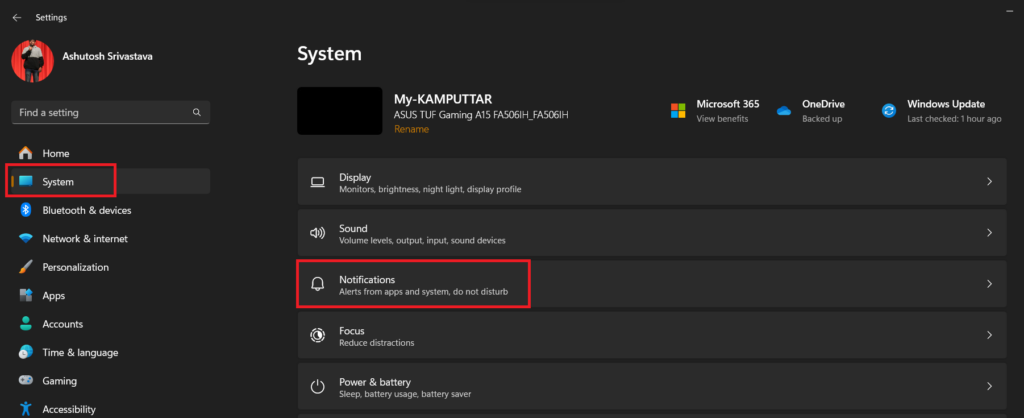1024x418 pixels.
Task: Open Focus settings via its chevron
Action: point(989,335)
